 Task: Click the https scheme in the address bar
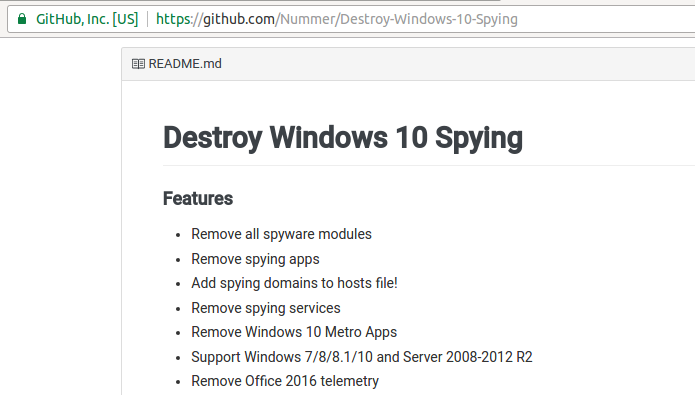(x=174, y=19)
